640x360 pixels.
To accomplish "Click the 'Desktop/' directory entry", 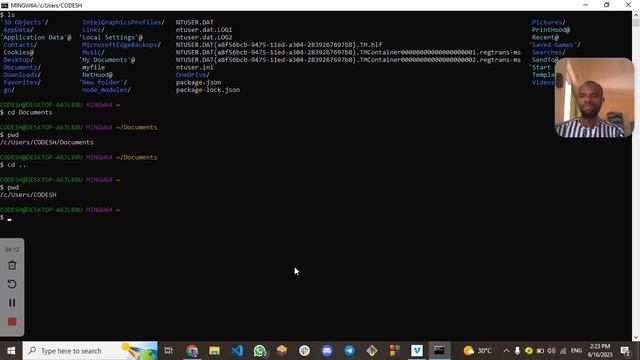I will (18, 60).
